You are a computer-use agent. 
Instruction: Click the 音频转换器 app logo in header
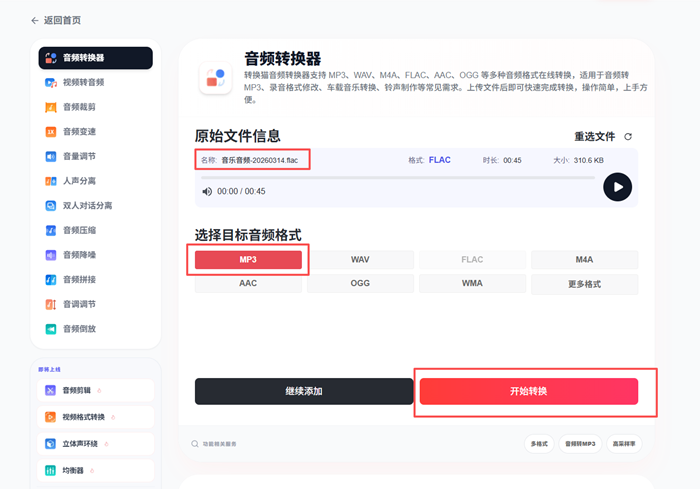(x=215, y=78)
